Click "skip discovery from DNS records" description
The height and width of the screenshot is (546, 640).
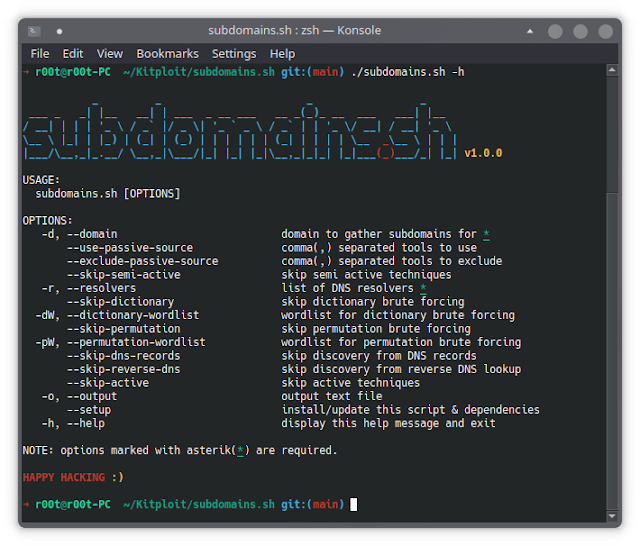(379, 356)
